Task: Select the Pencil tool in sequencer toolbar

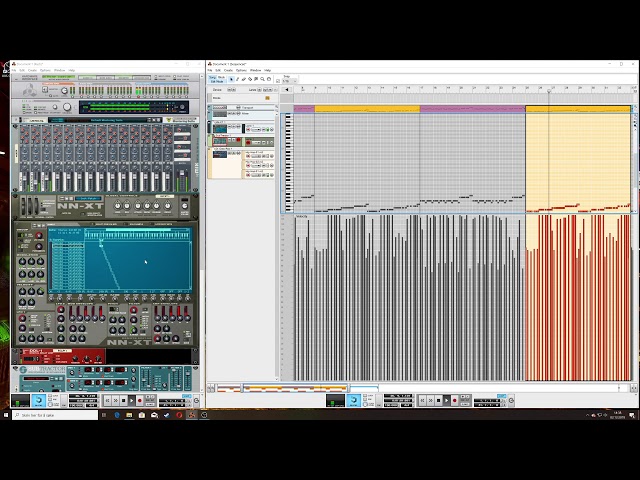Action: (238, 79)
